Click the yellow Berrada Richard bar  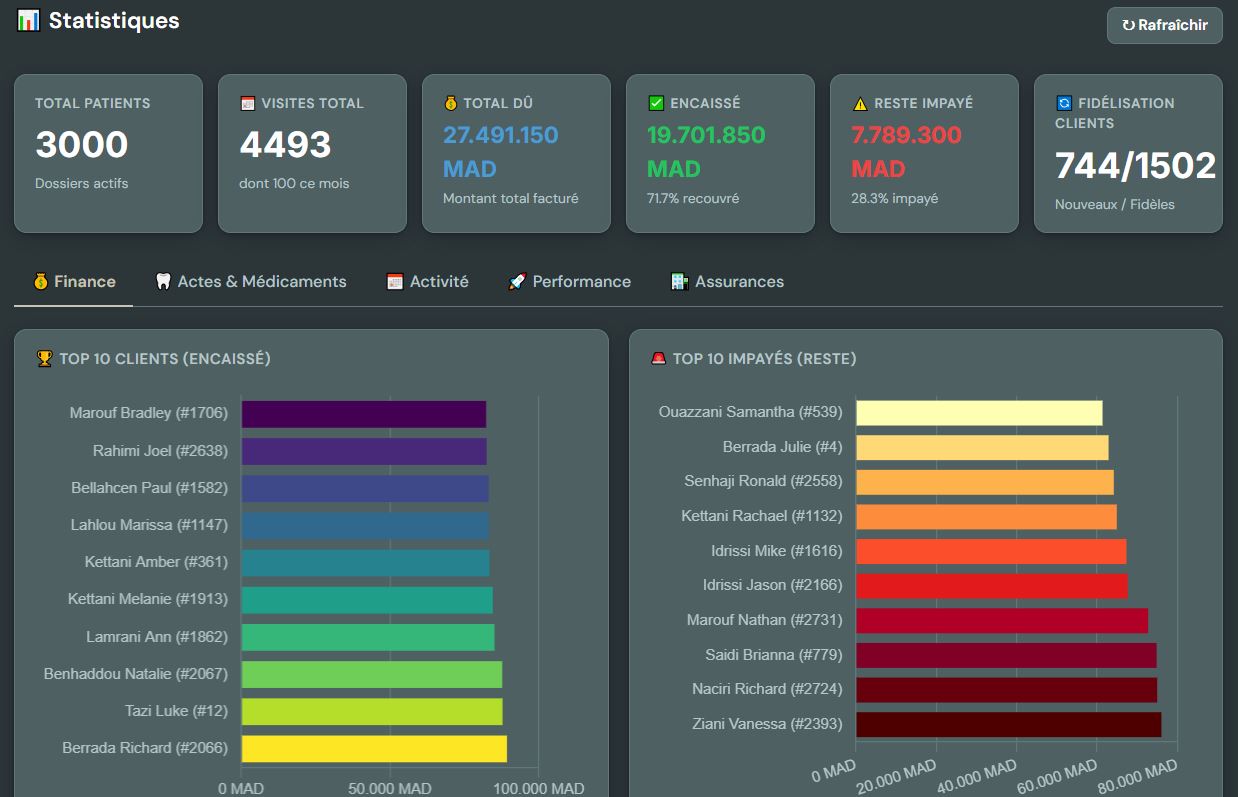pos(374,749)
